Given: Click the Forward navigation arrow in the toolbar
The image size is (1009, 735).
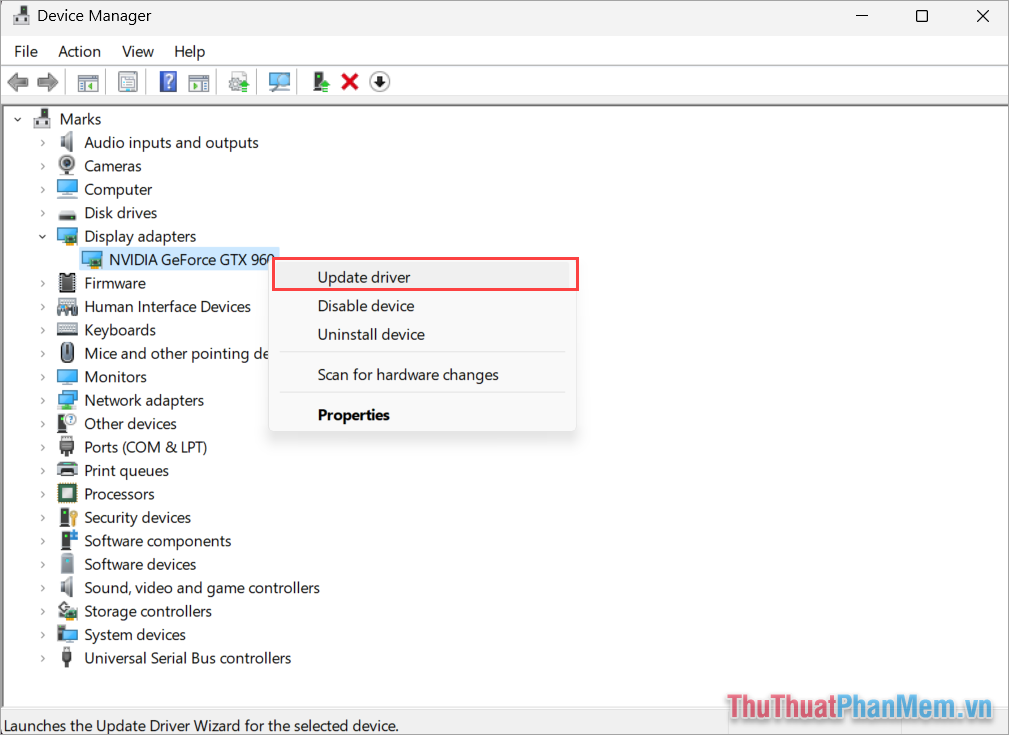Looking at the screenshot, I should [47, 81].
